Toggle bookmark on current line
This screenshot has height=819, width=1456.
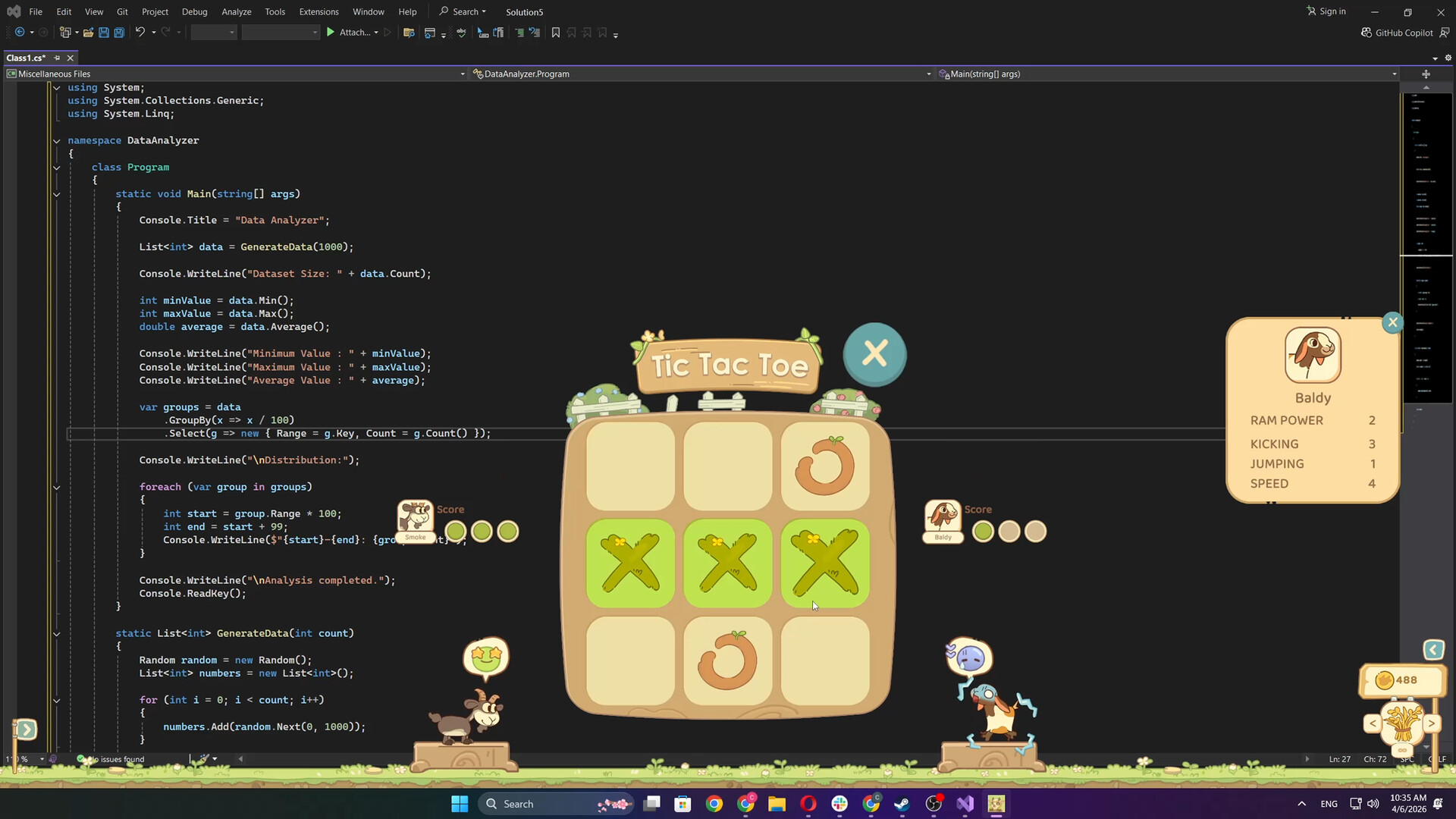point(556,33)
